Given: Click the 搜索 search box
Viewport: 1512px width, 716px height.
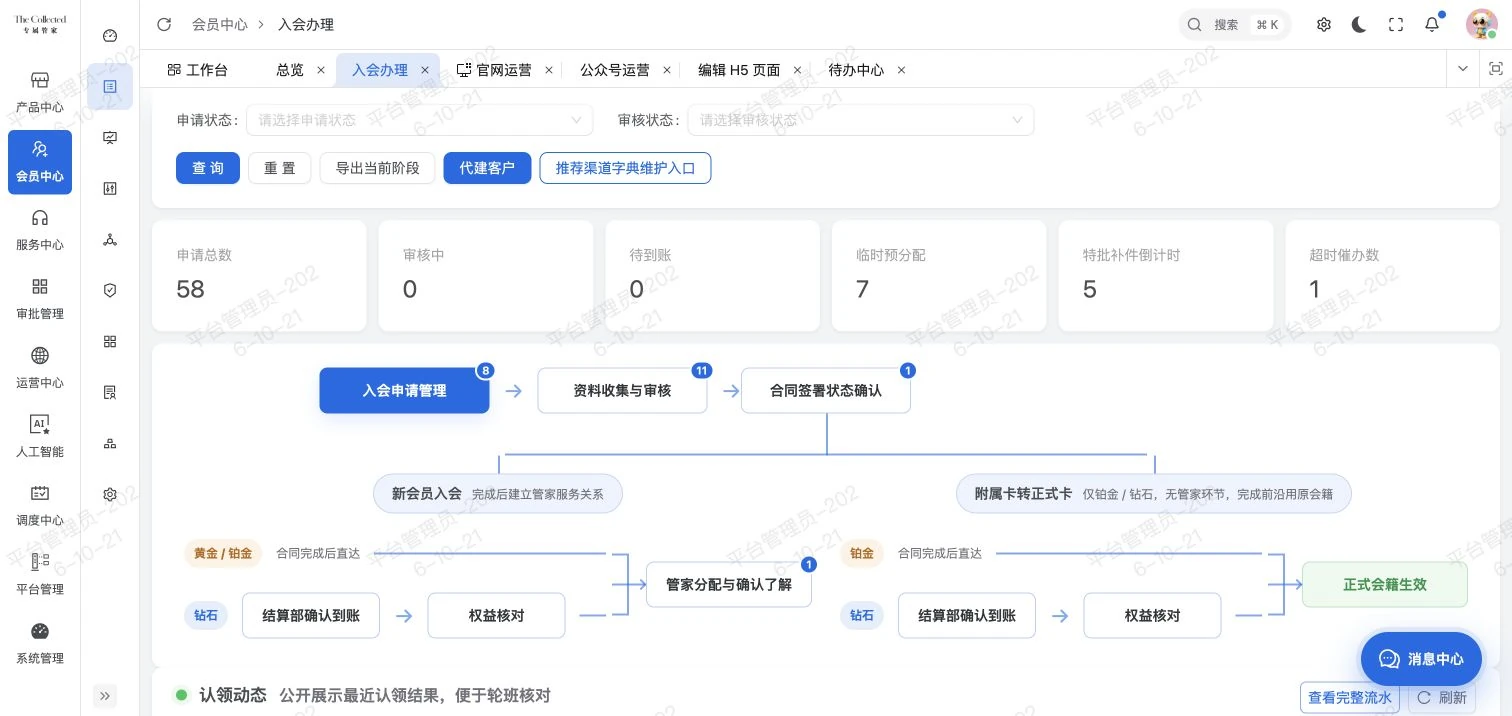Looking at the screenshot, I should coord(1235,25).
